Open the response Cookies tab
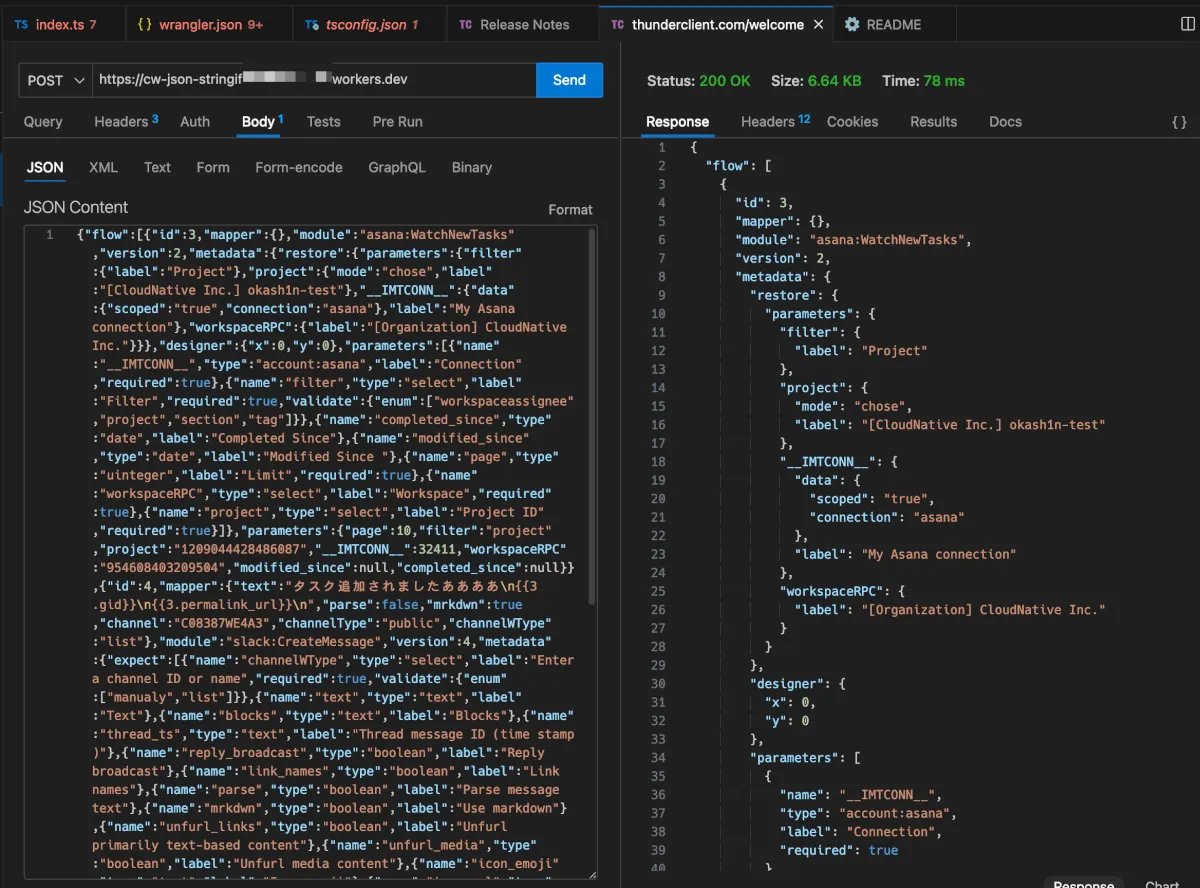Screen dimensions: 1200x888 [x=852, y=122]
